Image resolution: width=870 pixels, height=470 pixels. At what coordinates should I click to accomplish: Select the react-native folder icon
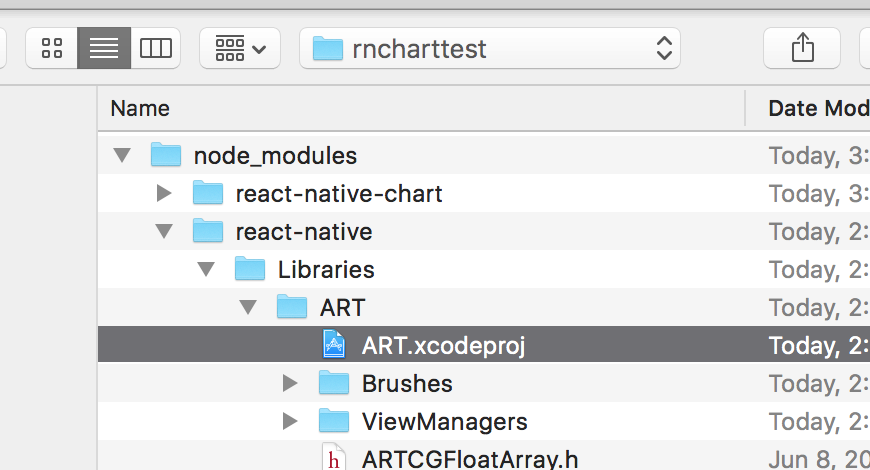pos(208,231)
